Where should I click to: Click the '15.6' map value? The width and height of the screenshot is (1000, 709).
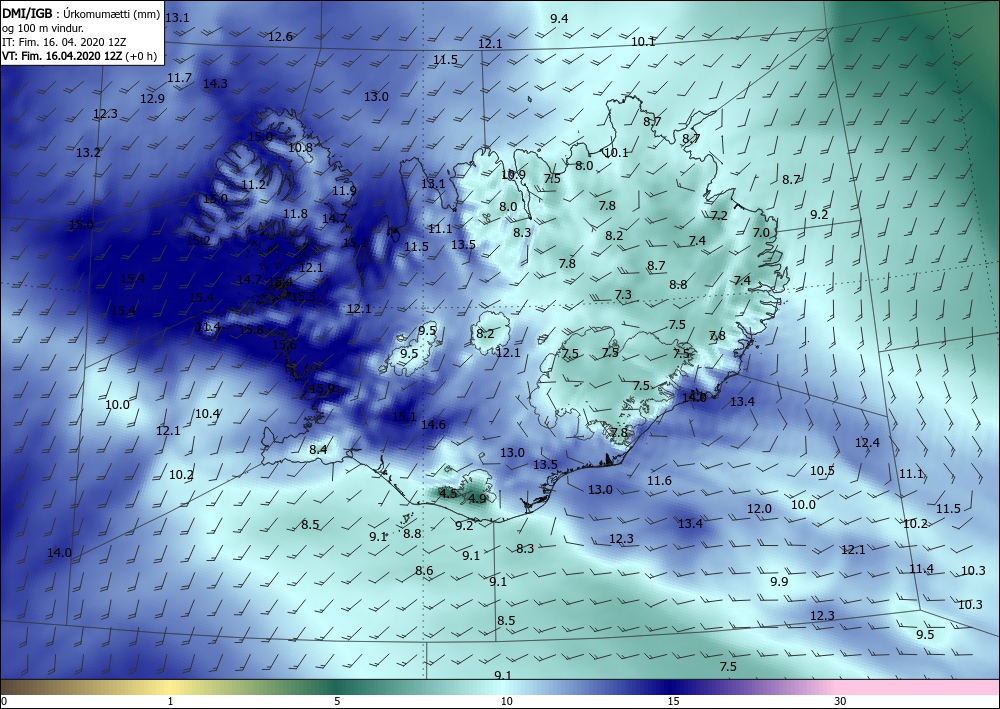tap(284, 345)
